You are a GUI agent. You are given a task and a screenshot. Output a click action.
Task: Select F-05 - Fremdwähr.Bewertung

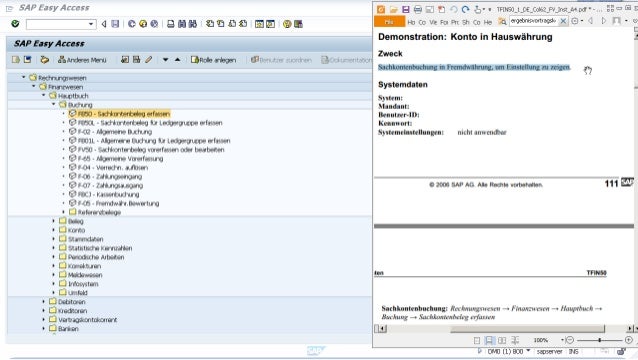click(118, 203)
